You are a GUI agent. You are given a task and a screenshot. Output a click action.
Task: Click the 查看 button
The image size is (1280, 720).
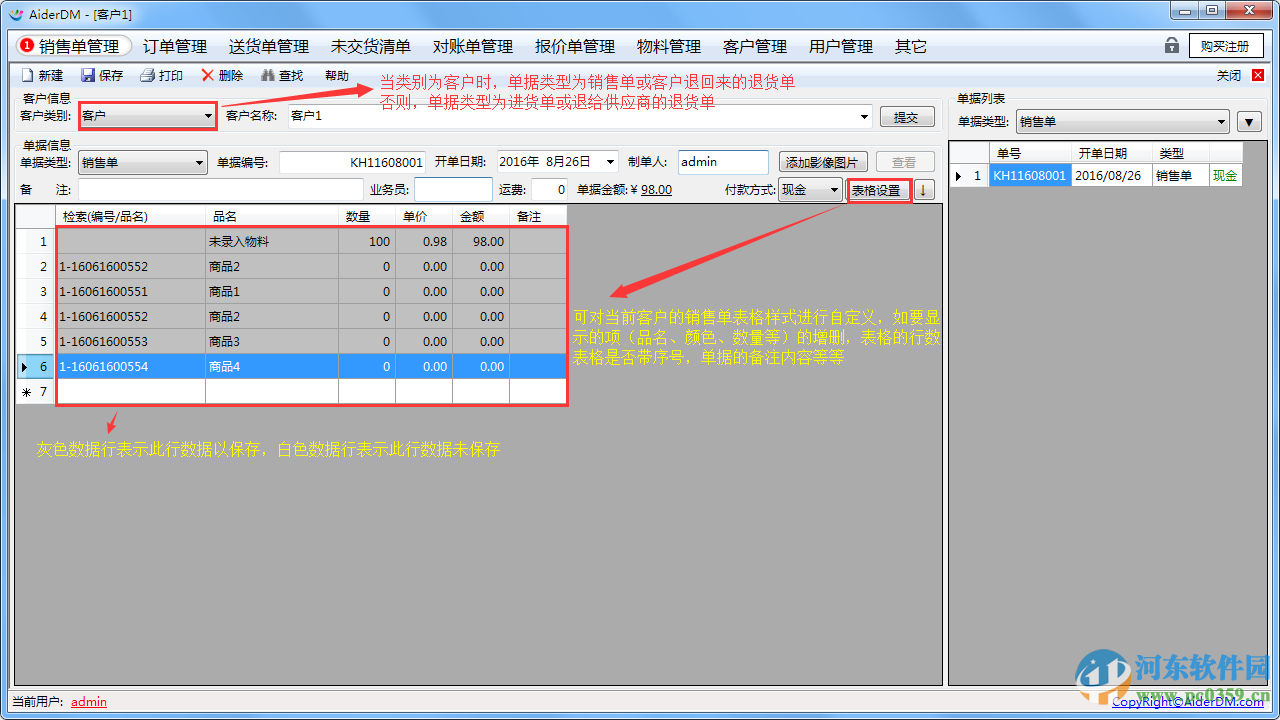click(x=905, y=162)
